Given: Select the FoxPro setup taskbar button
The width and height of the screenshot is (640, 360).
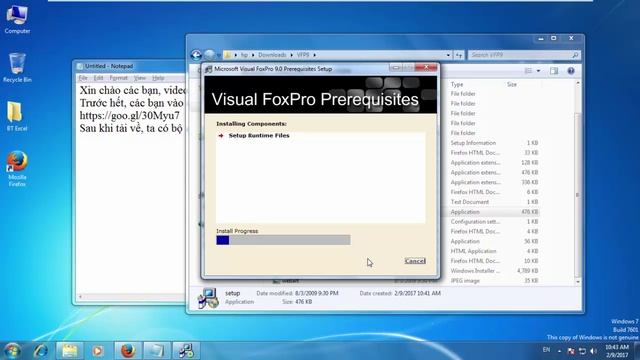Looking at the screenshot, I should [186, 351].
